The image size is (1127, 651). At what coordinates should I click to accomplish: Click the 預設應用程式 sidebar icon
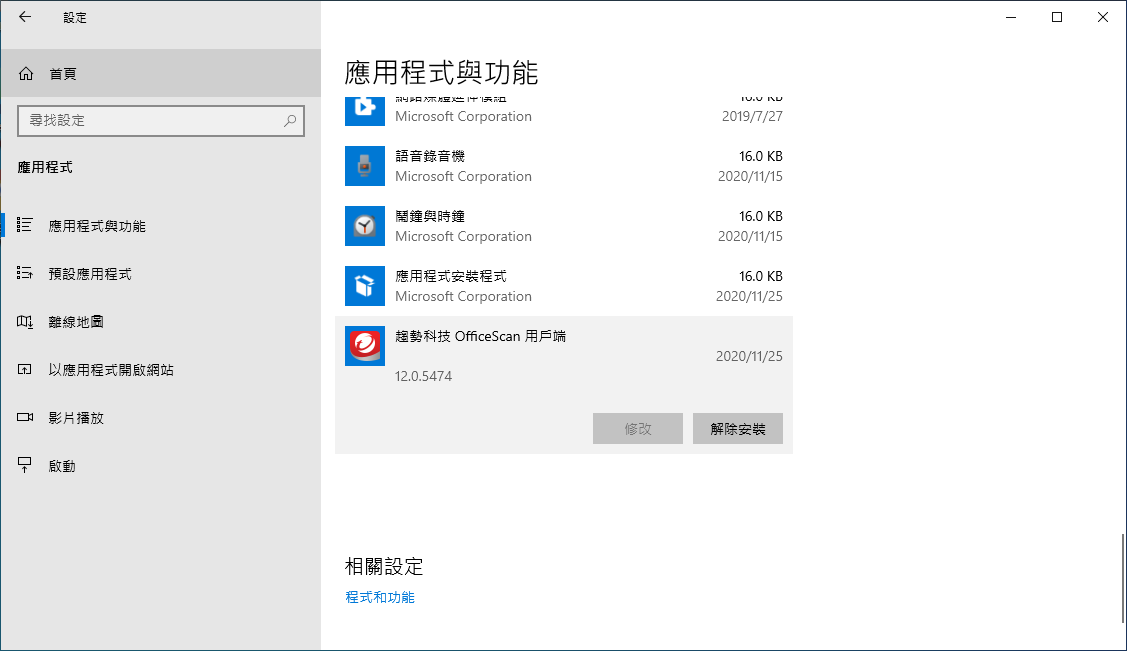coord(25,273)
